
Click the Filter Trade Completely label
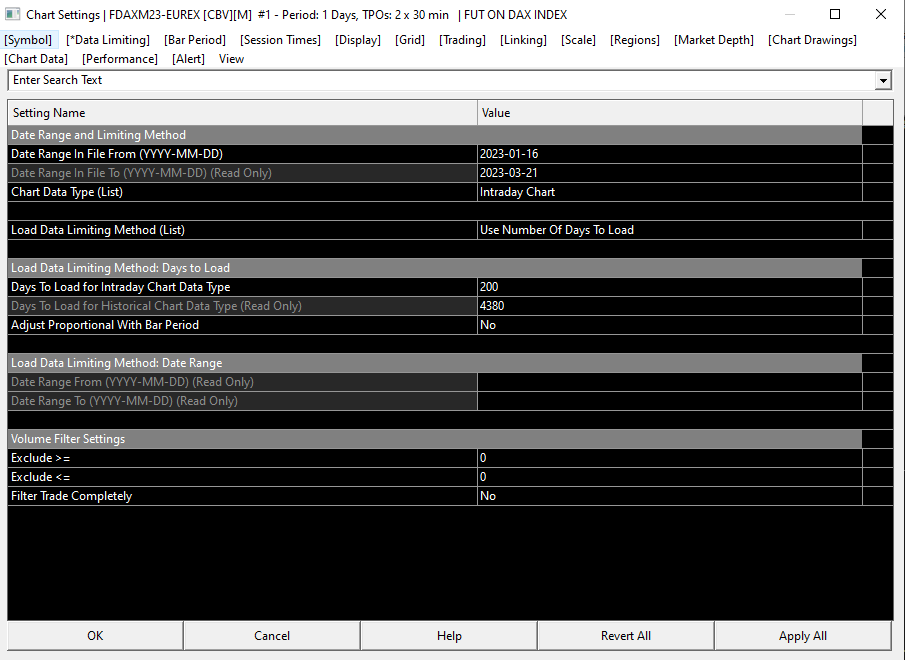pos(72,496)
